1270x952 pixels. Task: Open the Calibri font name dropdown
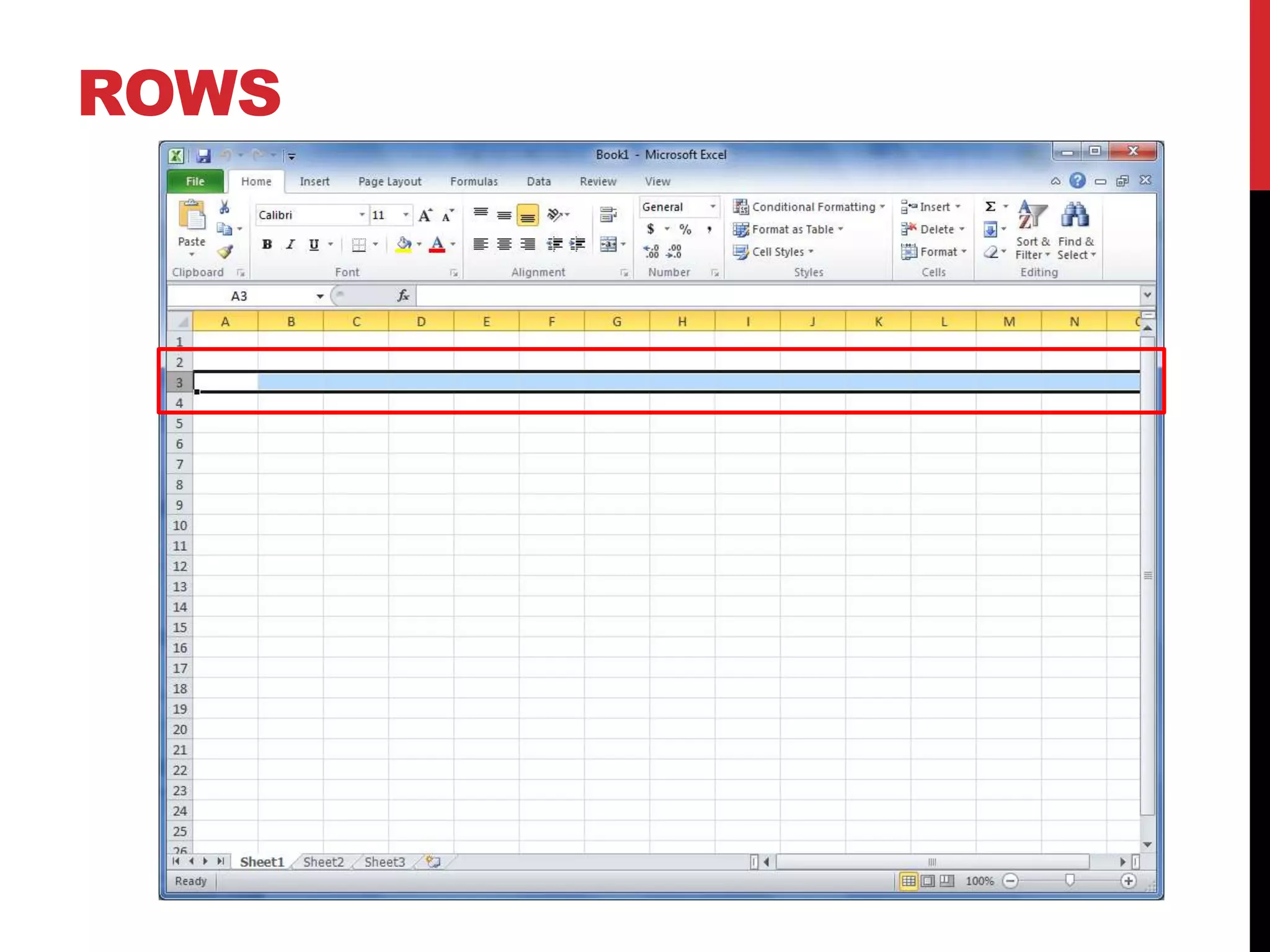(x=362, y=215)
